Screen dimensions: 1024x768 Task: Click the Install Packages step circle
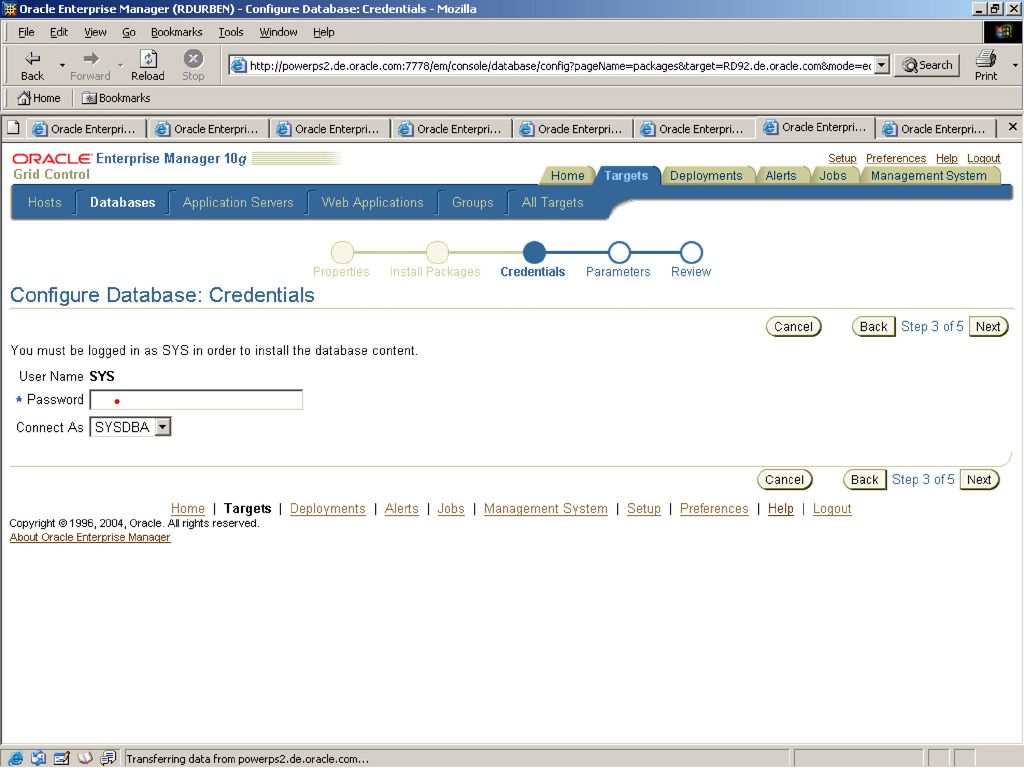pos(437,252)
